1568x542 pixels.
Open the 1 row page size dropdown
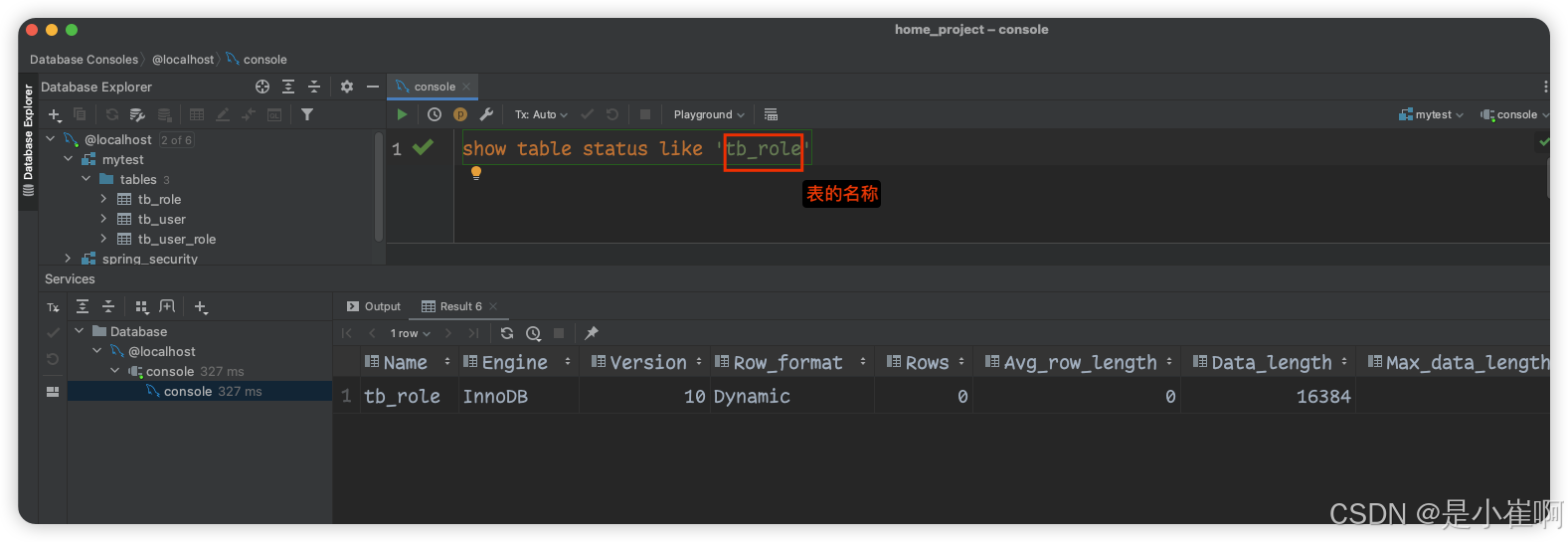(410, 333)
